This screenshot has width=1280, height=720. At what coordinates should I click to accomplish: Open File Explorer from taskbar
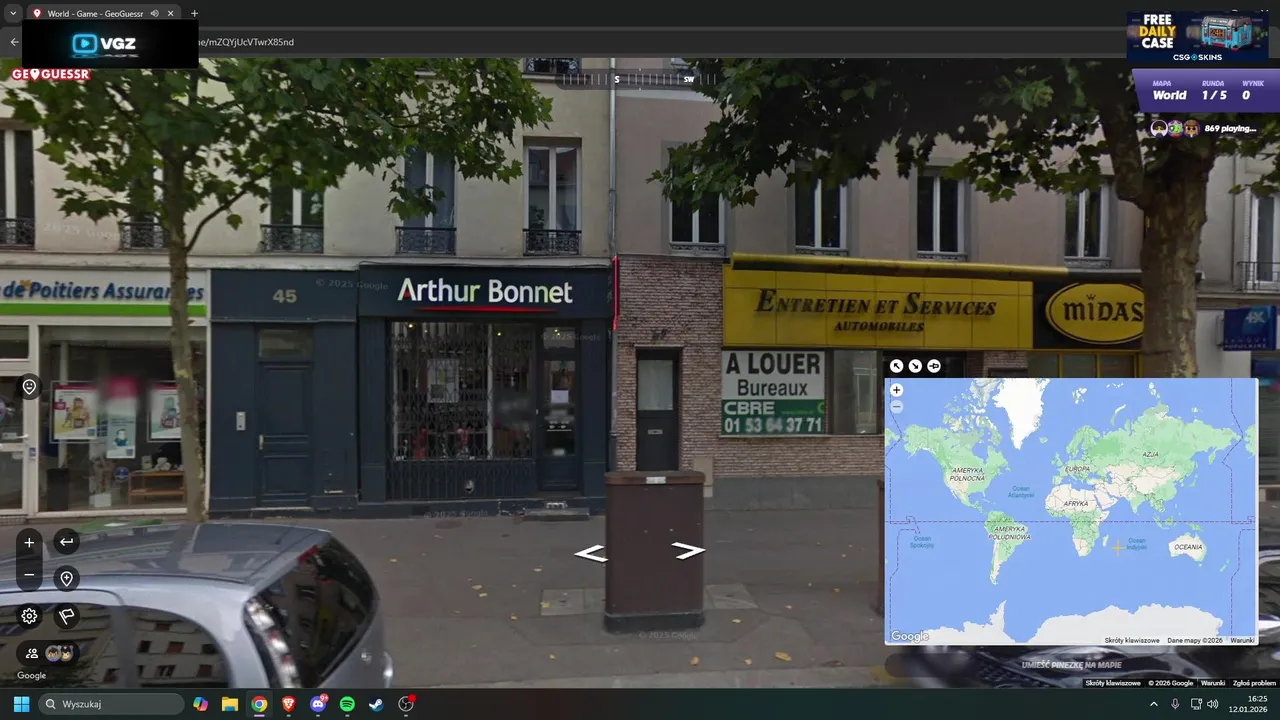[x=230, y=704]
